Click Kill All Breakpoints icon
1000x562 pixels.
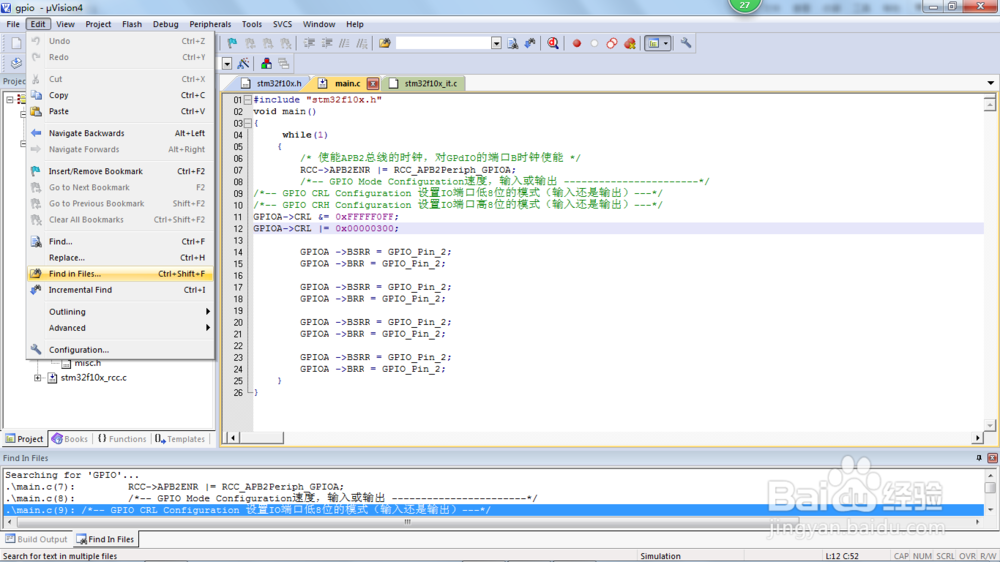(629, 43)
